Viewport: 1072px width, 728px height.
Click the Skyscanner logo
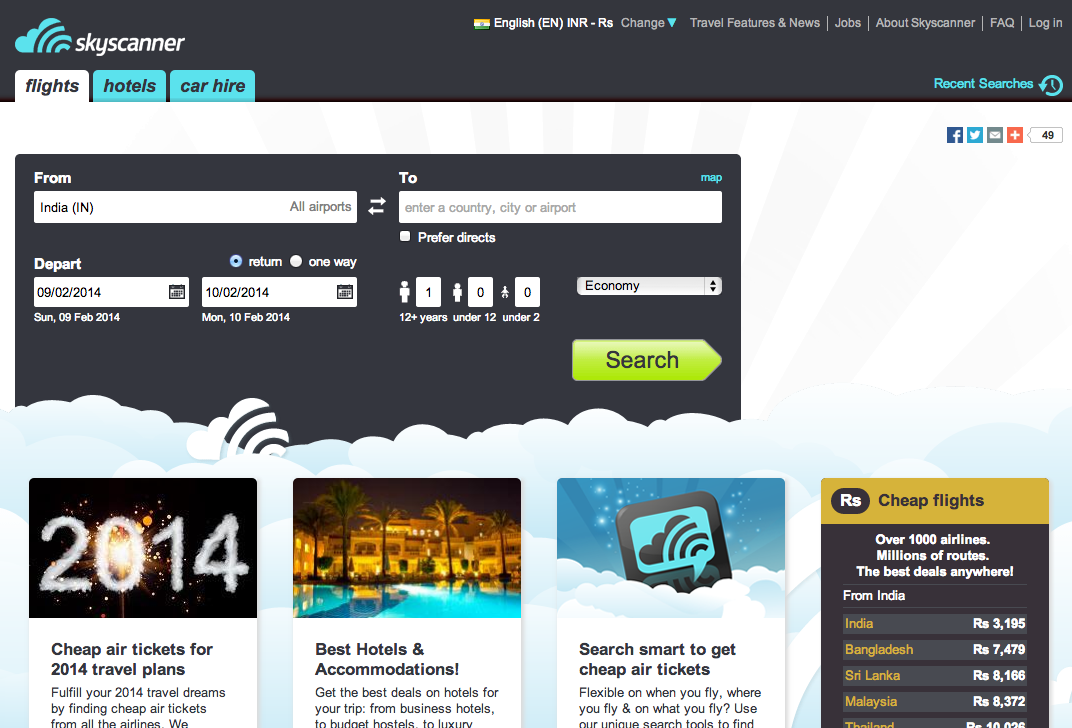coord(100,37)
